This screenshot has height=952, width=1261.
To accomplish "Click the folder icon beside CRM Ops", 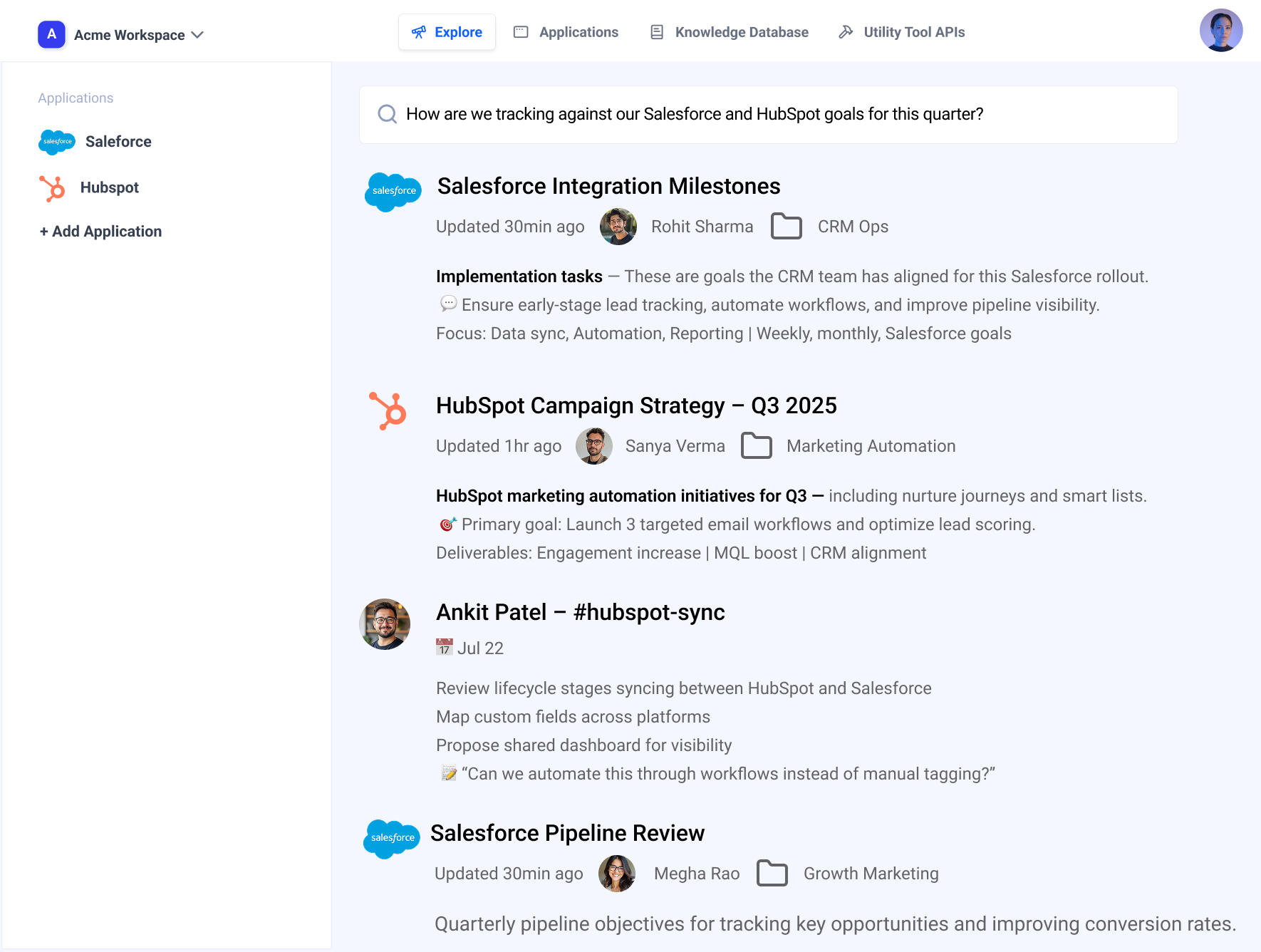I will tap(787, 226).
